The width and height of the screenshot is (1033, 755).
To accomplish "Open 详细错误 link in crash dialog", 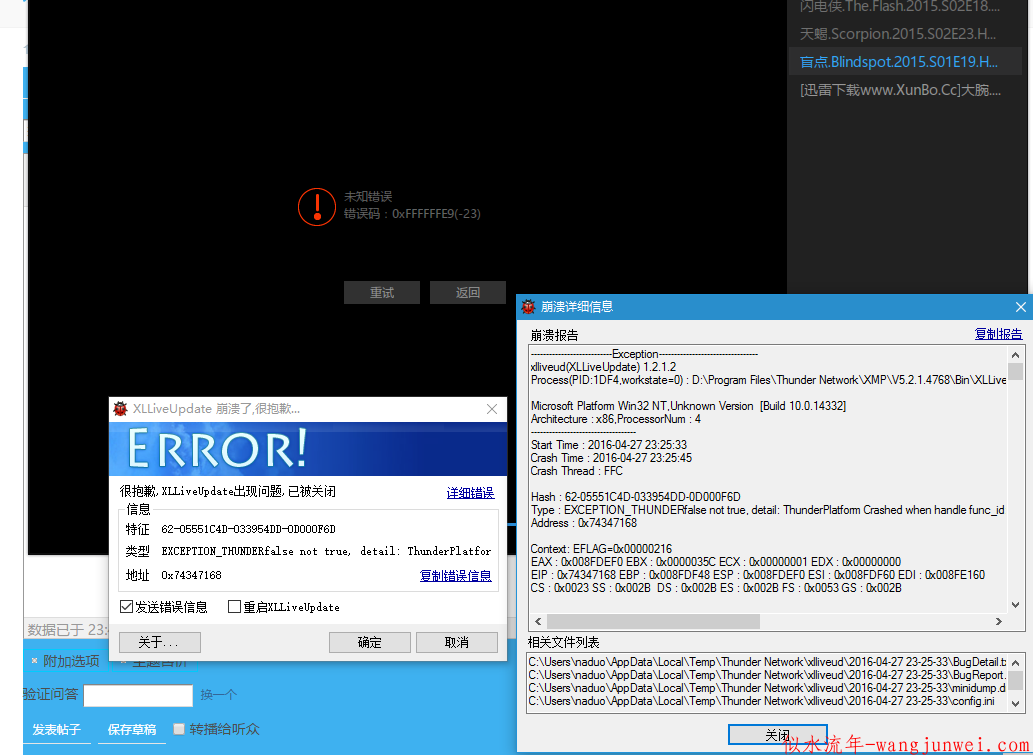I will click(470, 493).
